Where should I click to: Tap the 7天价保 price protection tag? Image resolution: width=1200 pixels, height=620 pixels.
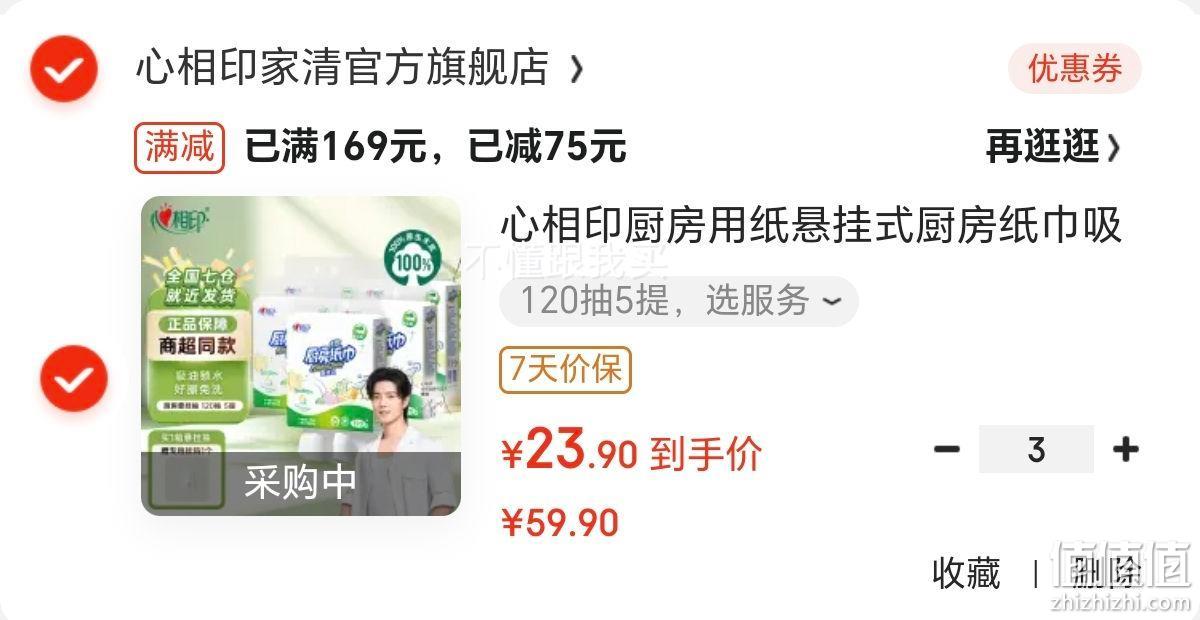click(565, 370)
